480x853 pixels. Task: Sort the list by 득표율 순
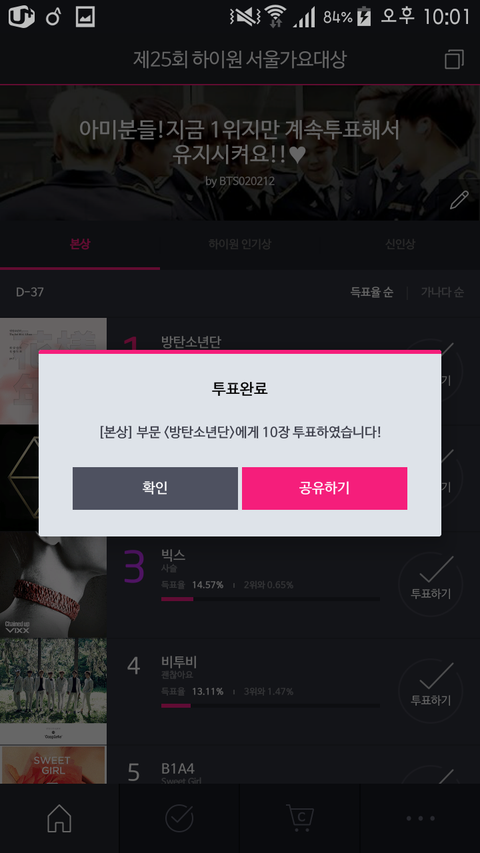[x=372, y=292]
